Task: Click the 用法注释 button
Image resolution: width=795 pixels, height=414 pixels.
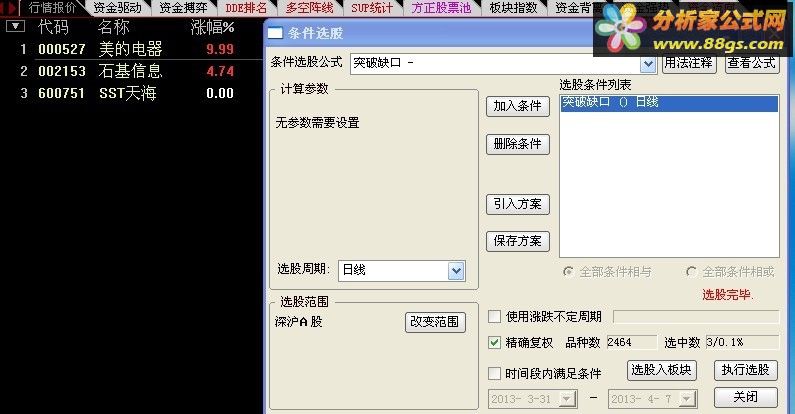Action: [689, 63]
